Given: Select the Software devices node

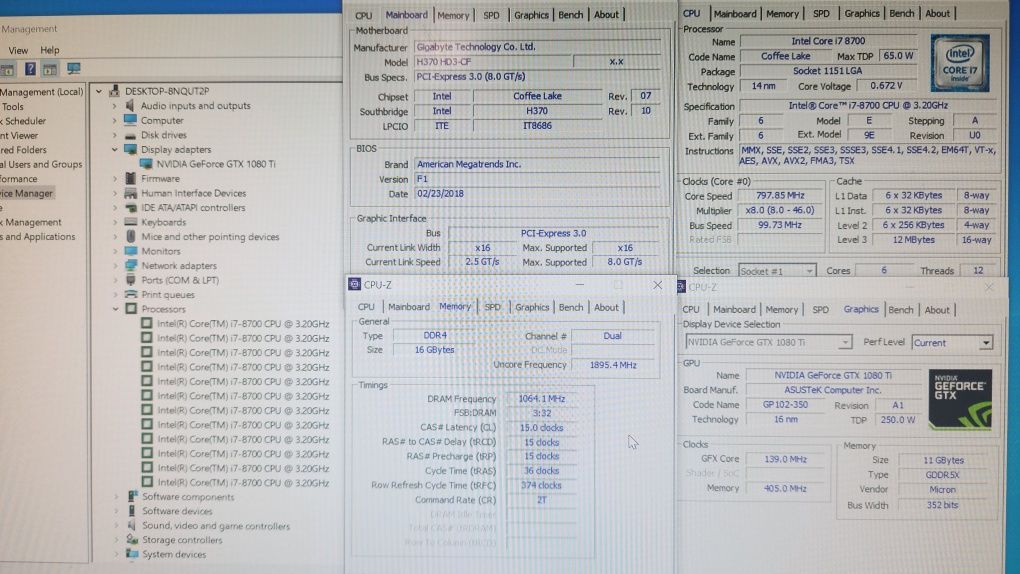Looking at the screenshot, I should tap(177, 511).
